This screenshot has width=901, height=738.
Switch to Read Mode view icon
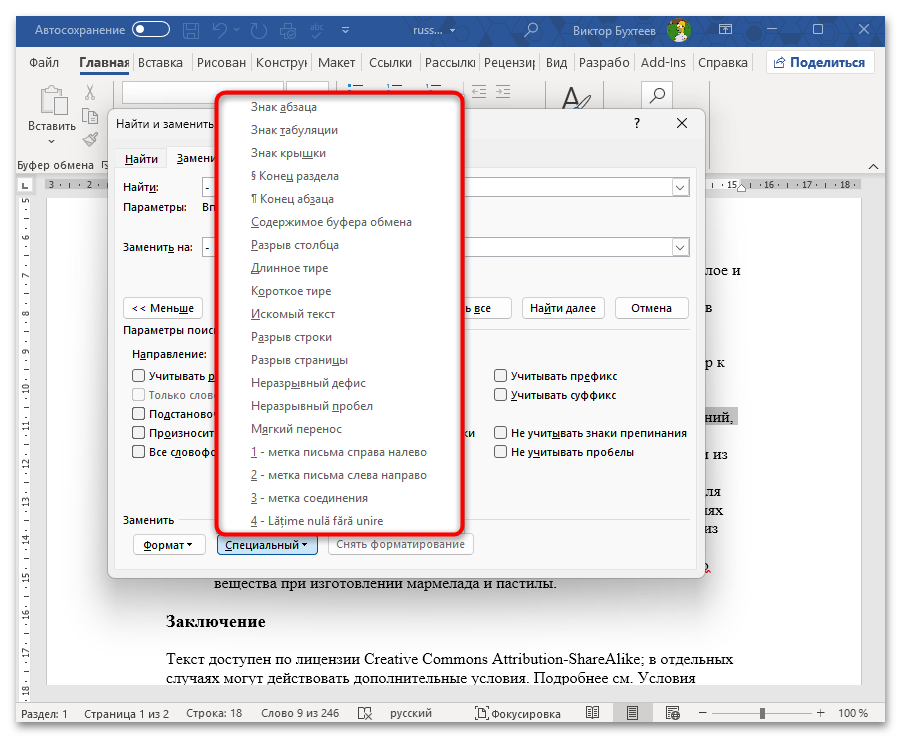593,713
